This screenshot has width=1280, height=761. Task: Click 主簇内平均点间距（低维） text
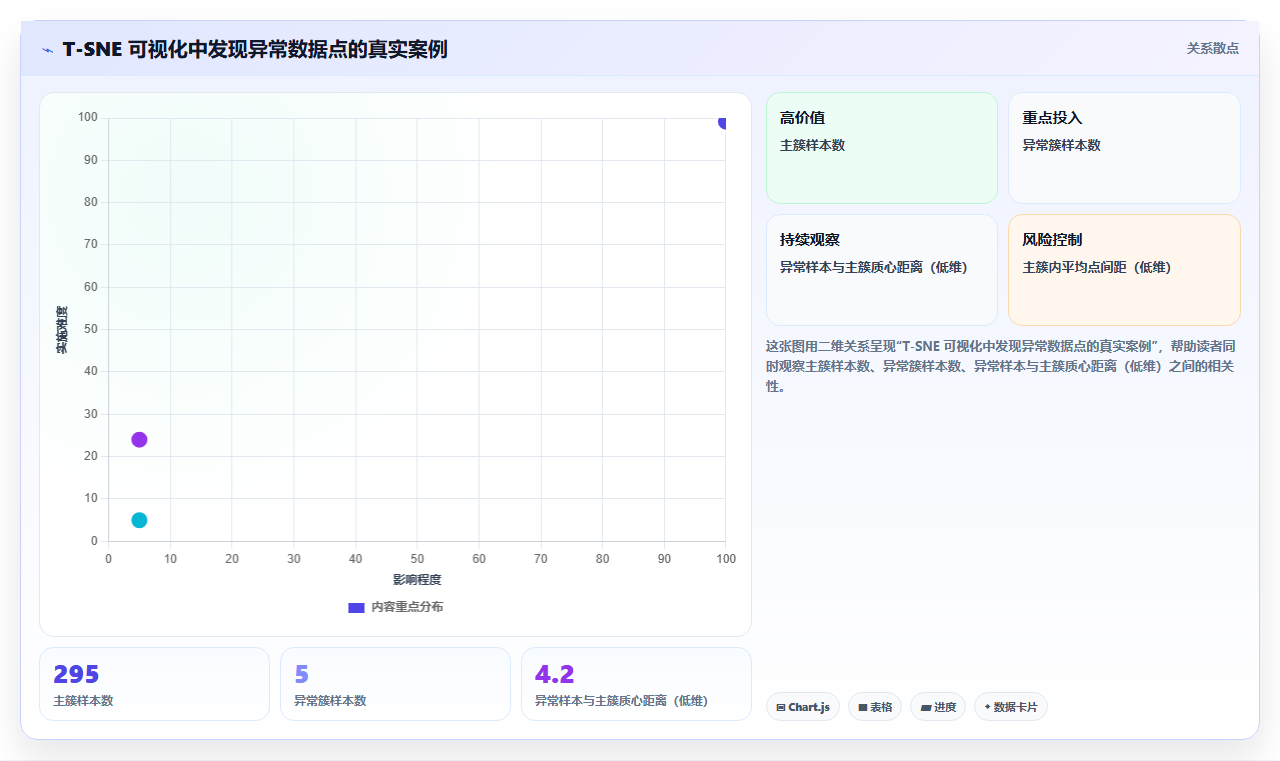point(1097,267)
